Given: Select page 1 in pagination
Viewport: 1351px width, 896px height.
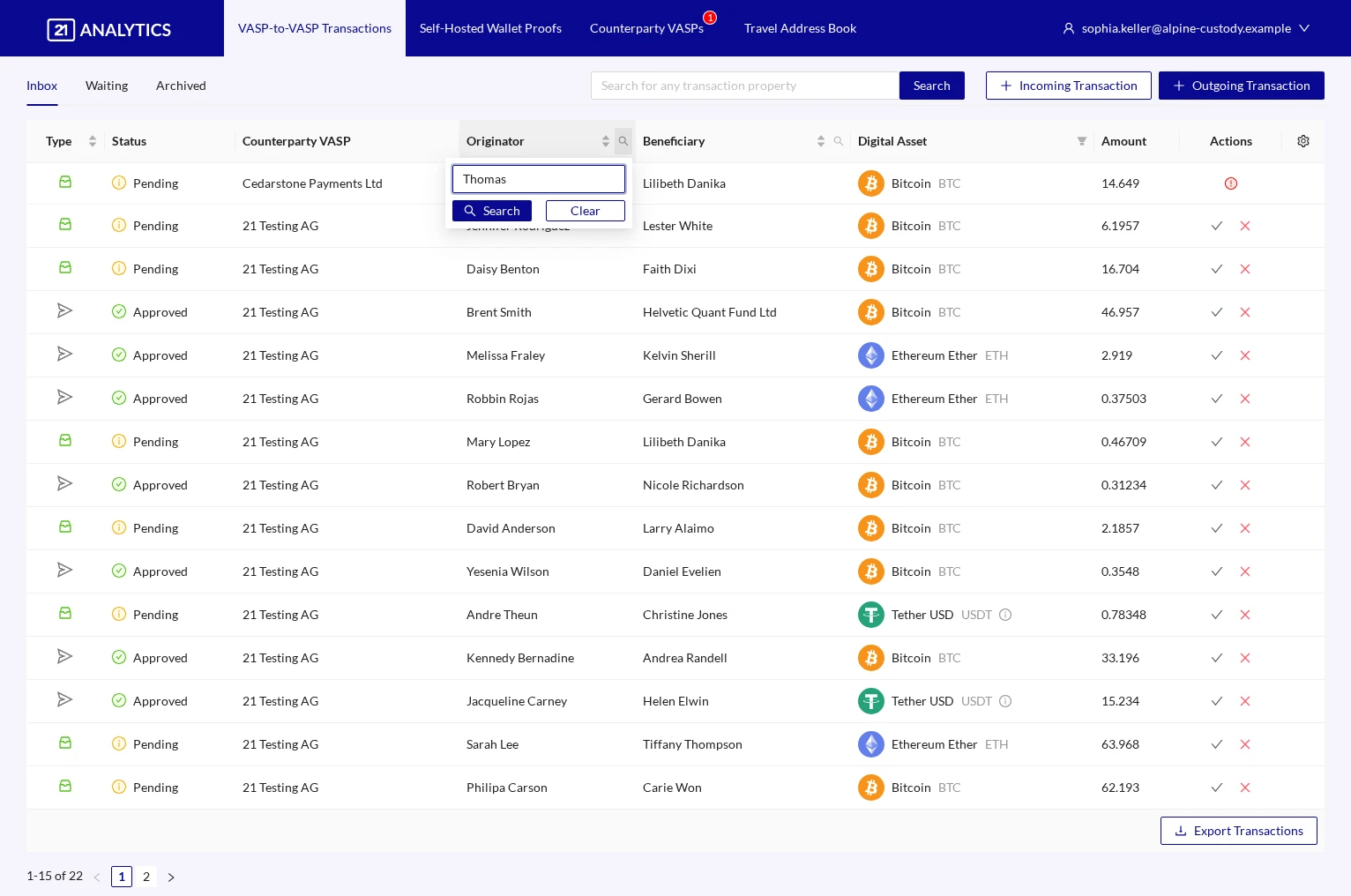Looking at the screenshot, I should (x=122, y=877).
